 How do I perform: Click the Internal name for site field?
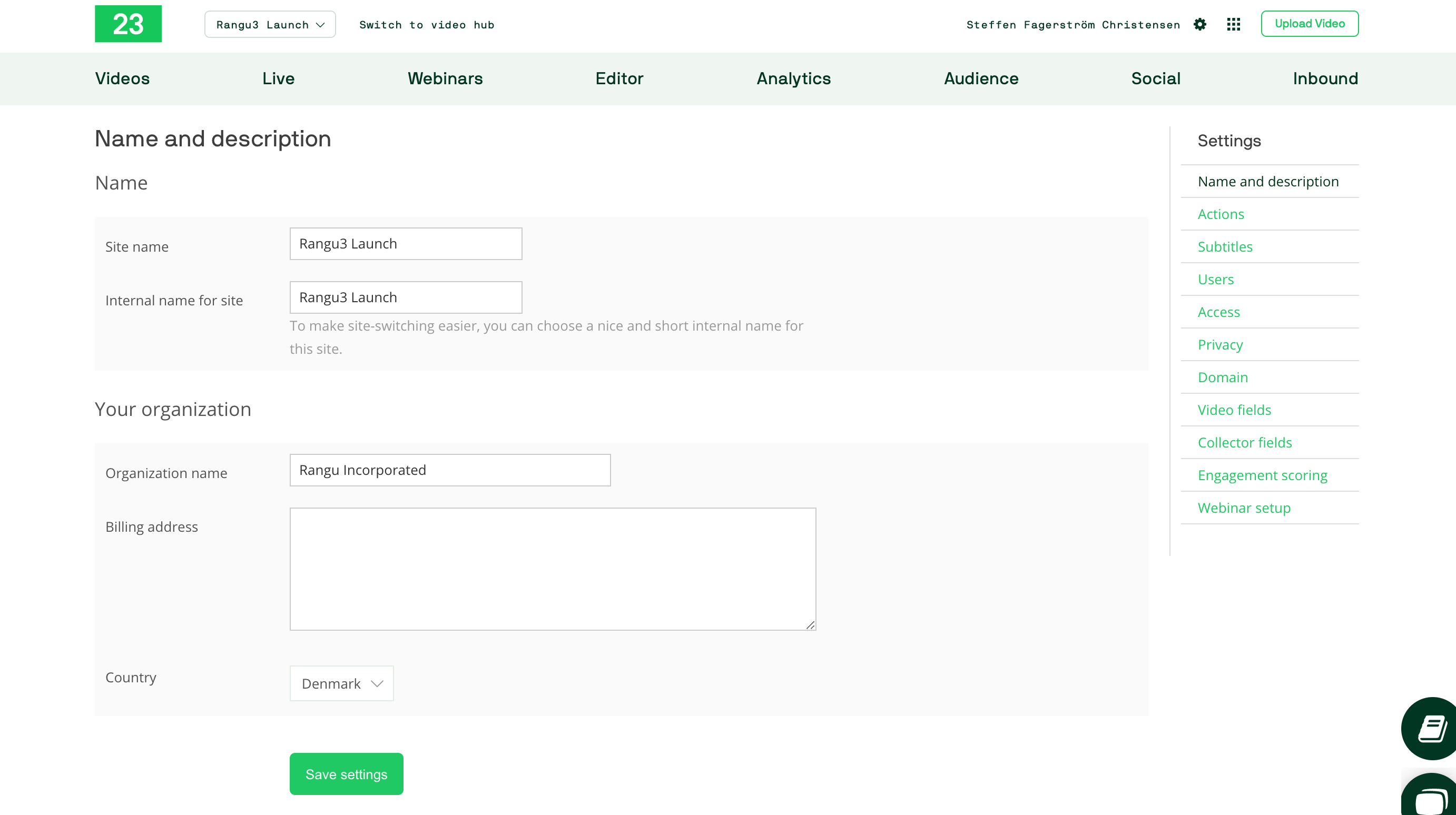(x=406, y=297)
